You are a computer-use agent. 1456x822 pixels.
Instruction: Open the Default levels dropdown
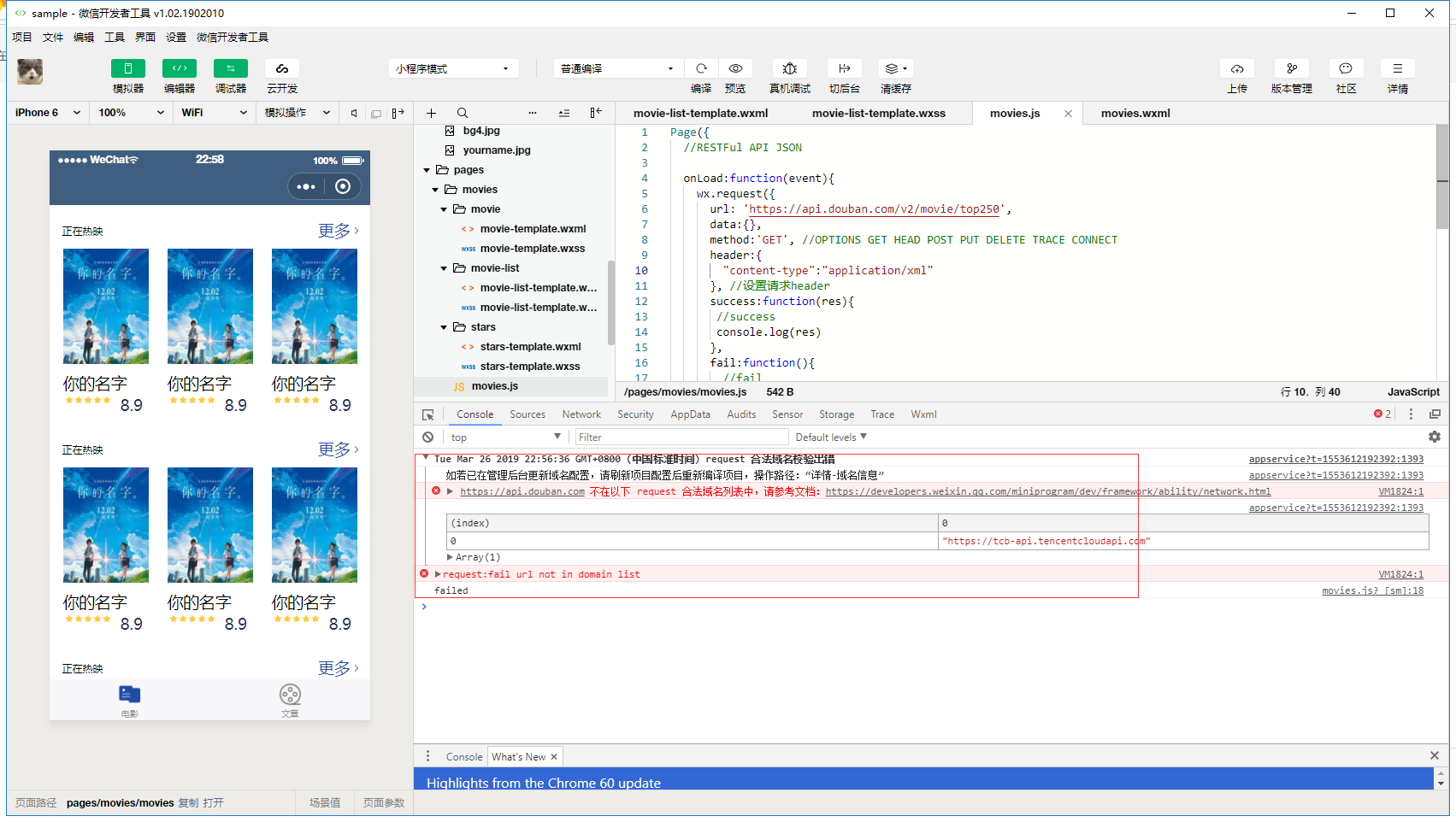pyautogui.click(x=831, y=437)
